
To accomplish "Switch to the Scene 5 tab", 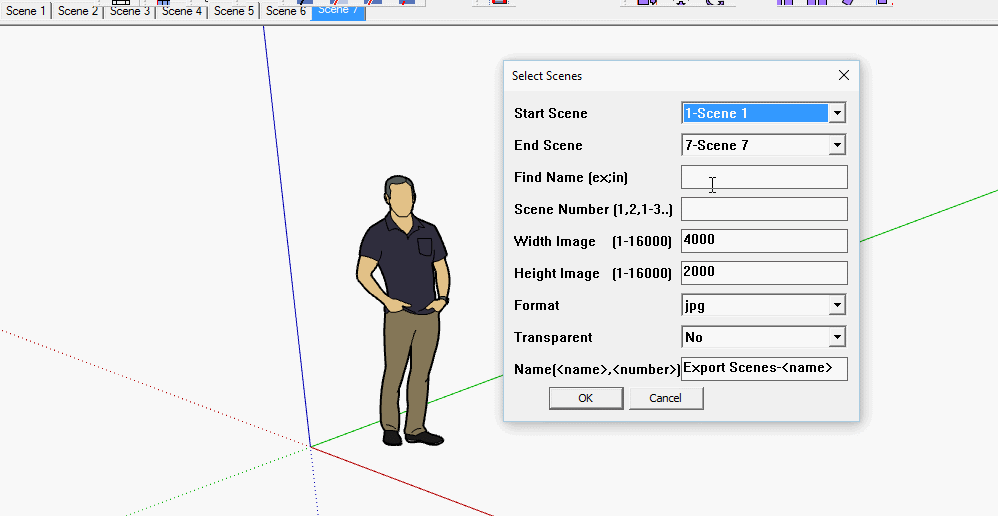I will click(234, 12).
